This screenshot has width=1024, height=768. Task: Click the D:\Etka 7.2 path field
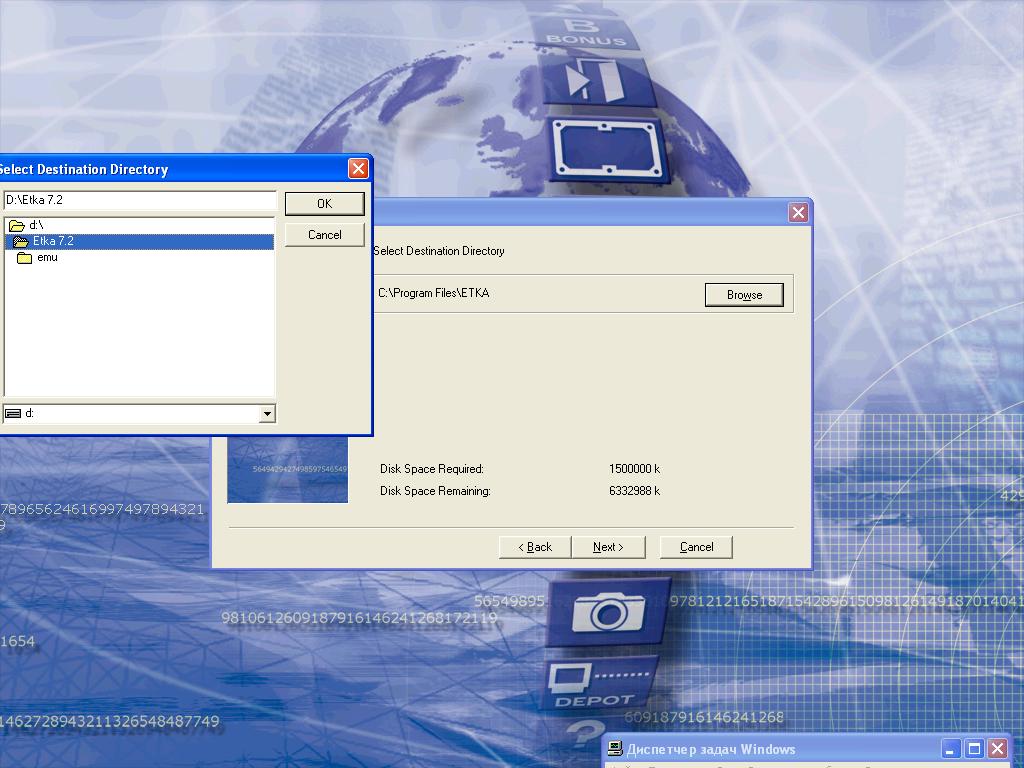[140, 200]
